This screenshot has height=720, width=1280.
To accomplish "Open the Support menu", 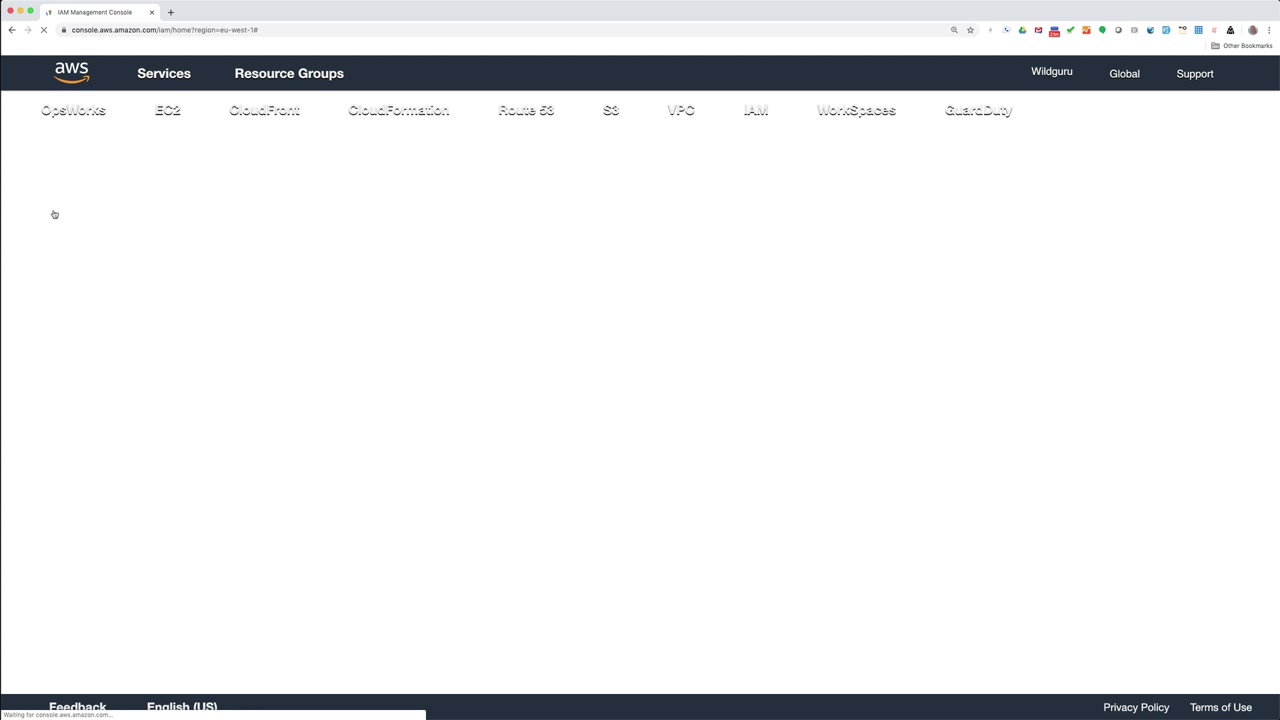I will tap(1195, 74).
